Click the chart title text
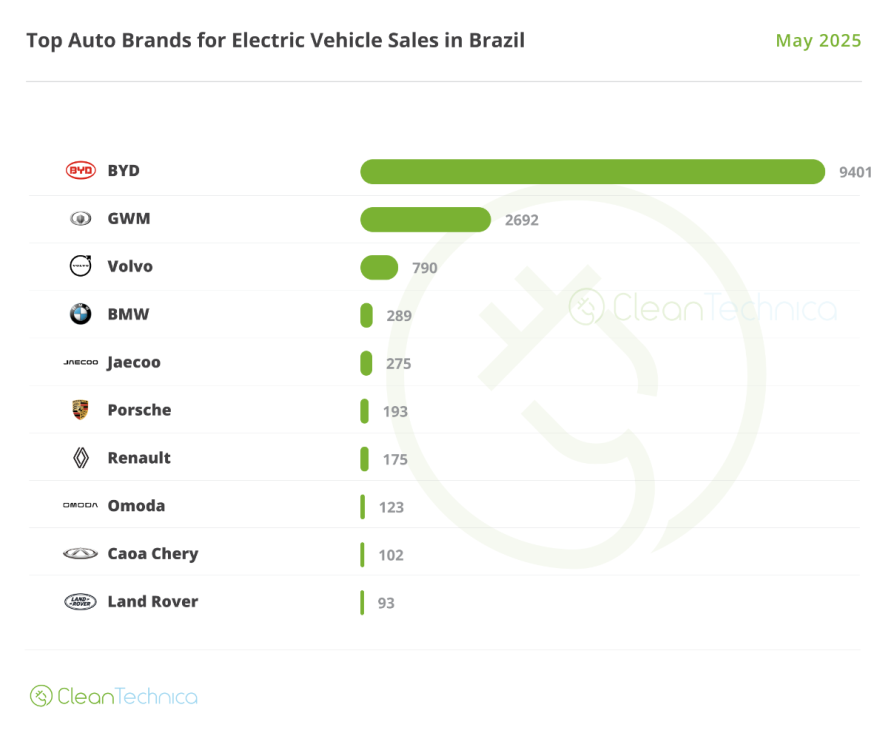This screenshot has width=888, height=750. (x=275, y=41)
